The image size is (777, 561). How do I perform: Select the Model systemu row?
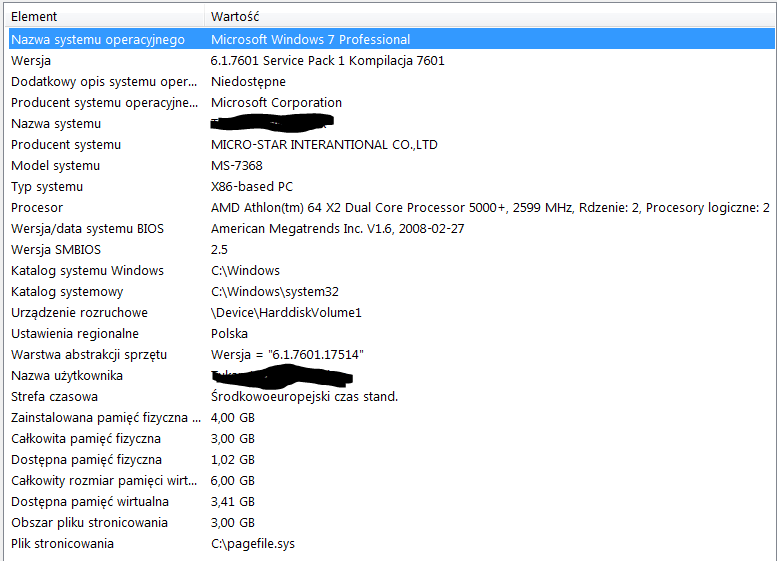click(x=55, y=165)
